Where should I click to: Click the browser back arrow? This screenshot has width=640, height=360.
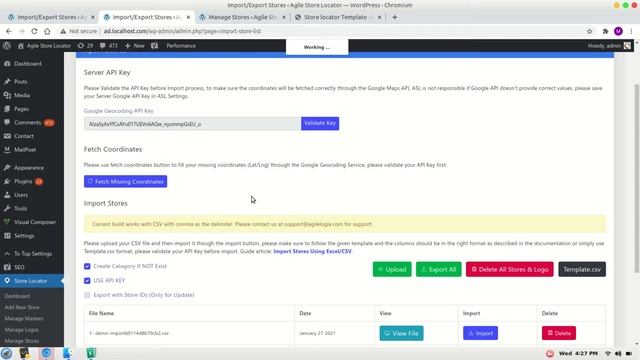(x=9, y=31)
